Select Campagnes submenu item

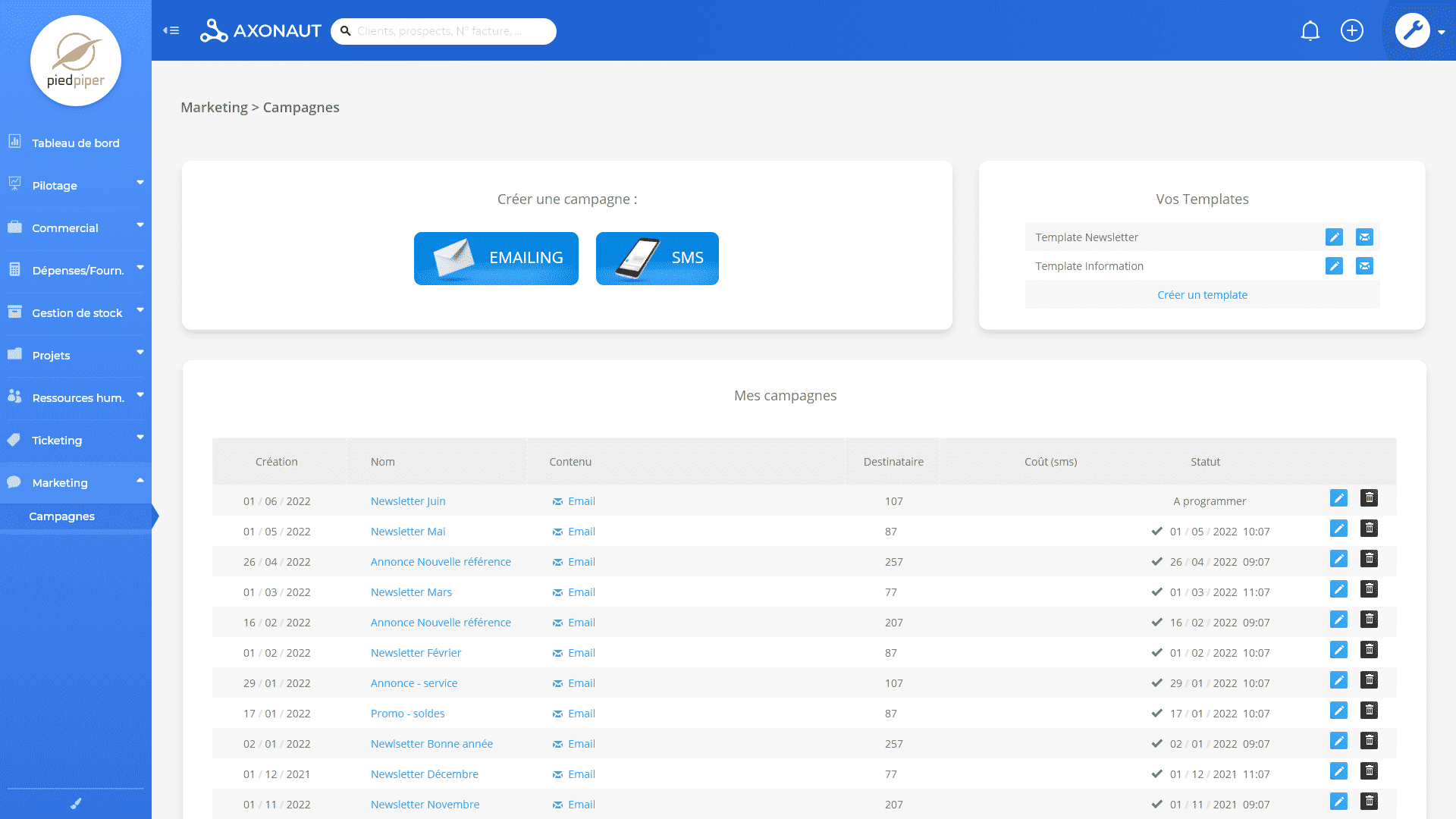[62, 516]
